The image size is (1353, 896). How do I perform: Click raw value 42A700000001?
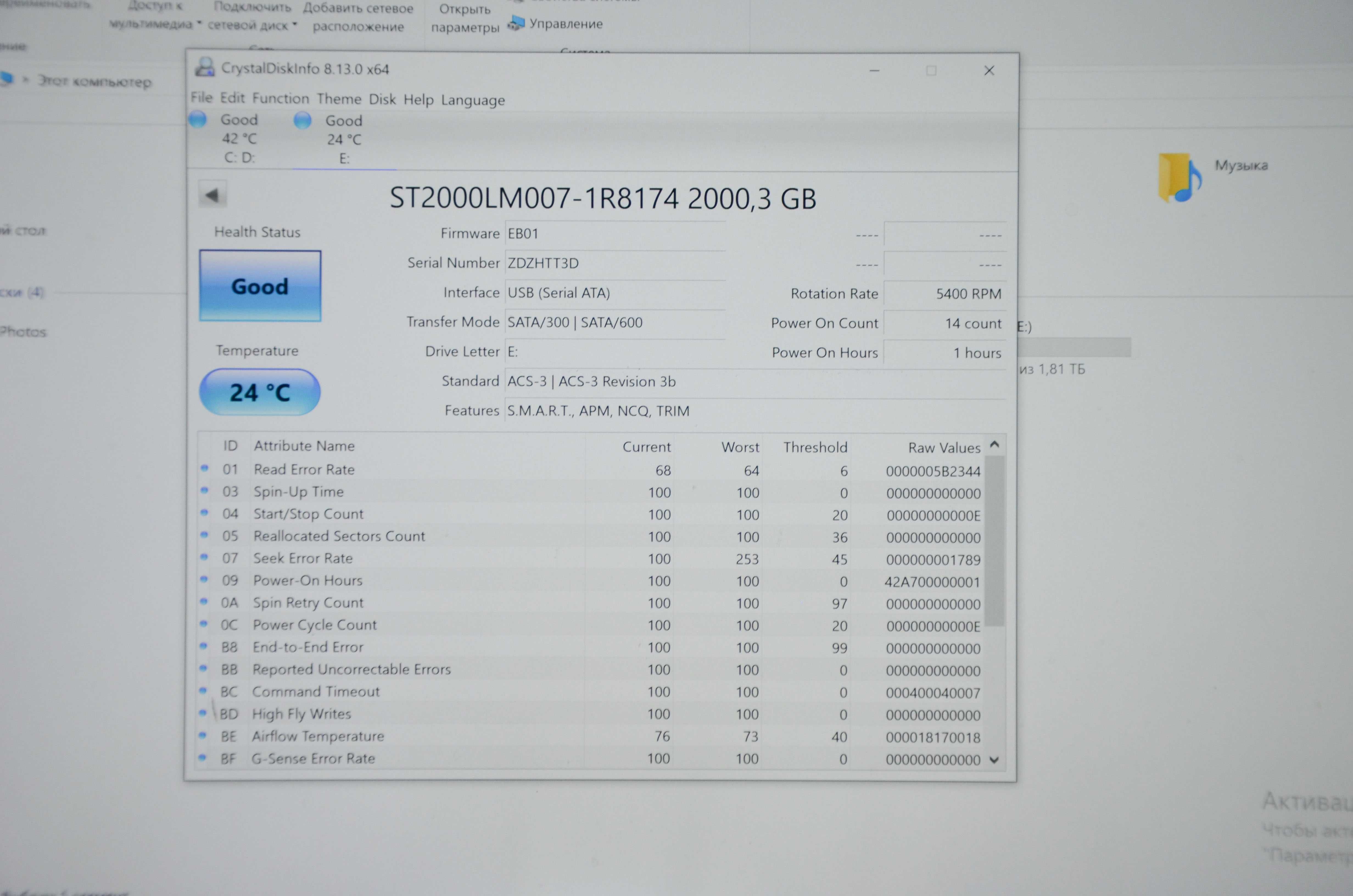(932, 582)
